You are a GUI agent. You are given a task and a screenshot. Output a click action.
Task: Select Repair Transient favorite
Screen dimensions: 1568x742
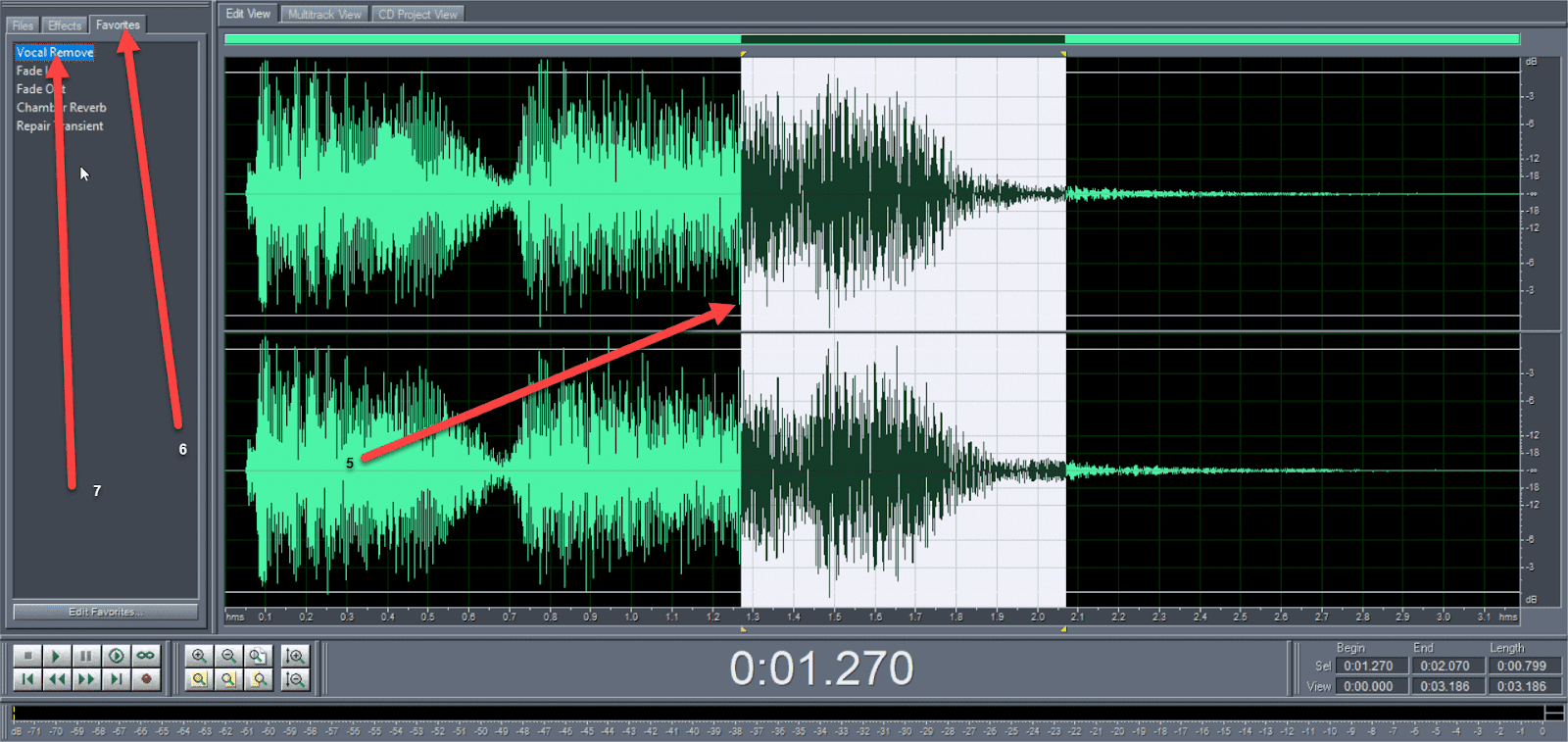[59, 126]
